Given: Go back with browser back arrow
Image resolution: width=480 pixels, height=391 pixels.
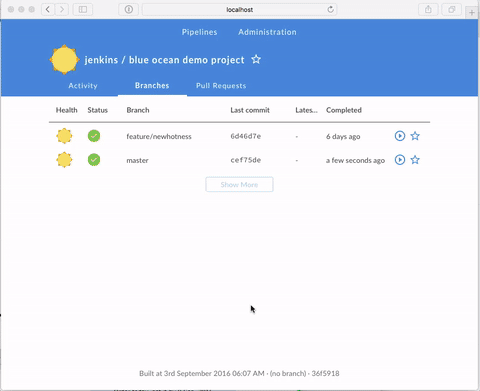Looking at the screenshot, I should [48, 9].
